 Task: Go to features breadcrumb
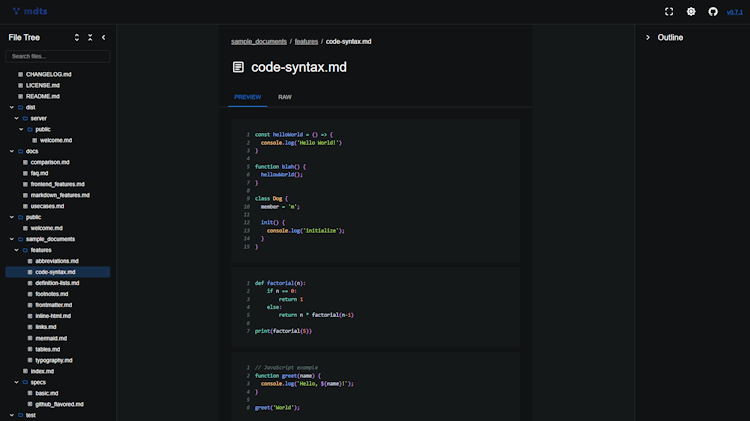coord(306,42)
